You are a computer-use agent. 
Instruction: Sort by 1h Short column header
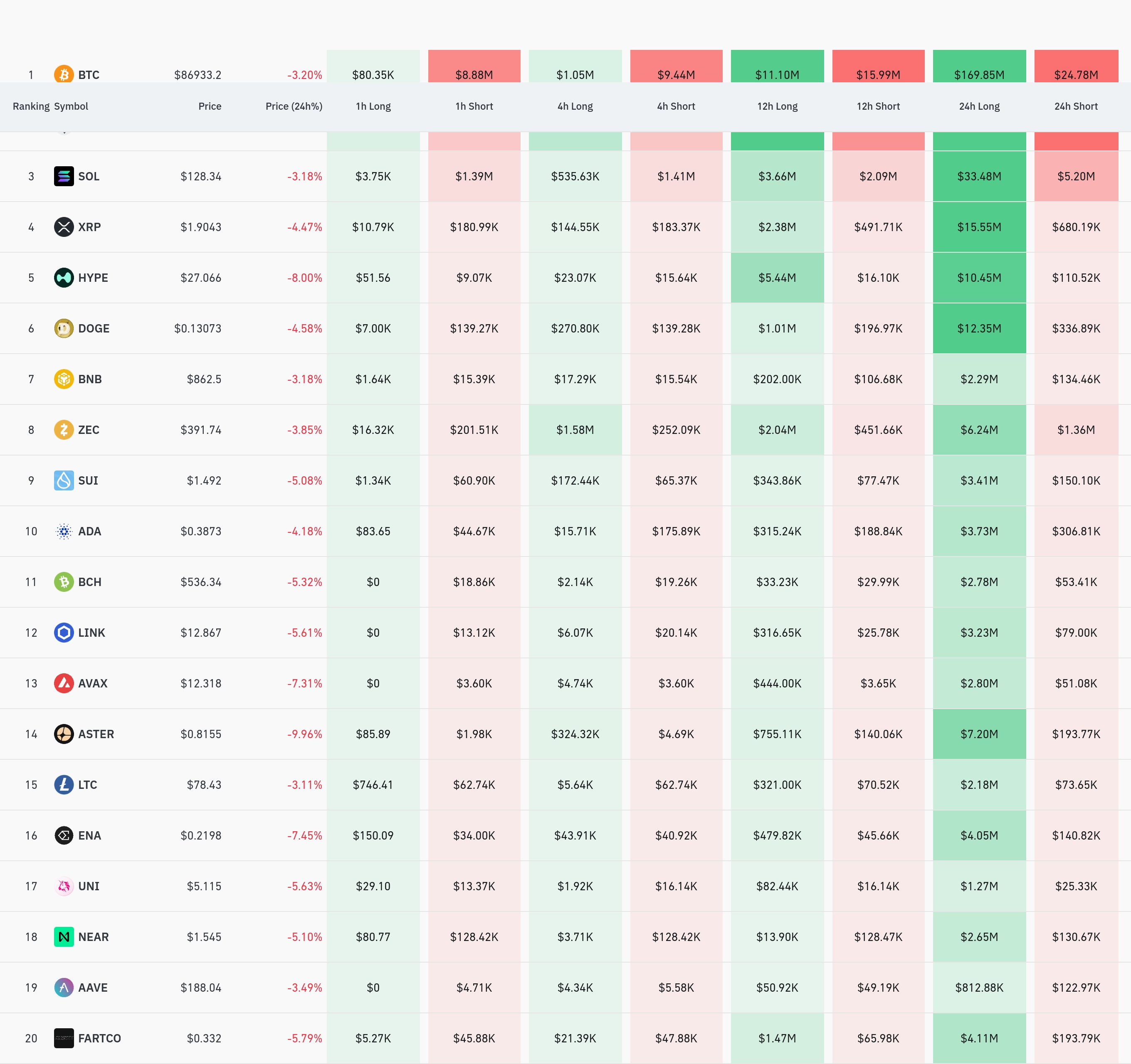coord(474,106)
